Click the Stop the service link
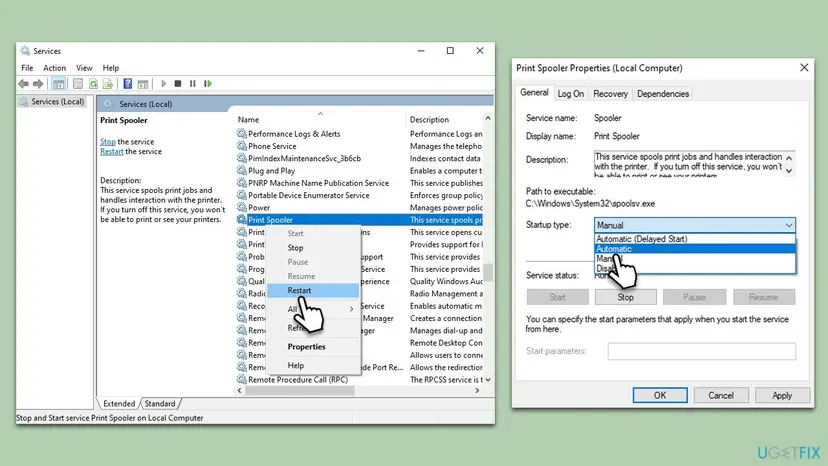828x466 pixels. coord(108,142)
